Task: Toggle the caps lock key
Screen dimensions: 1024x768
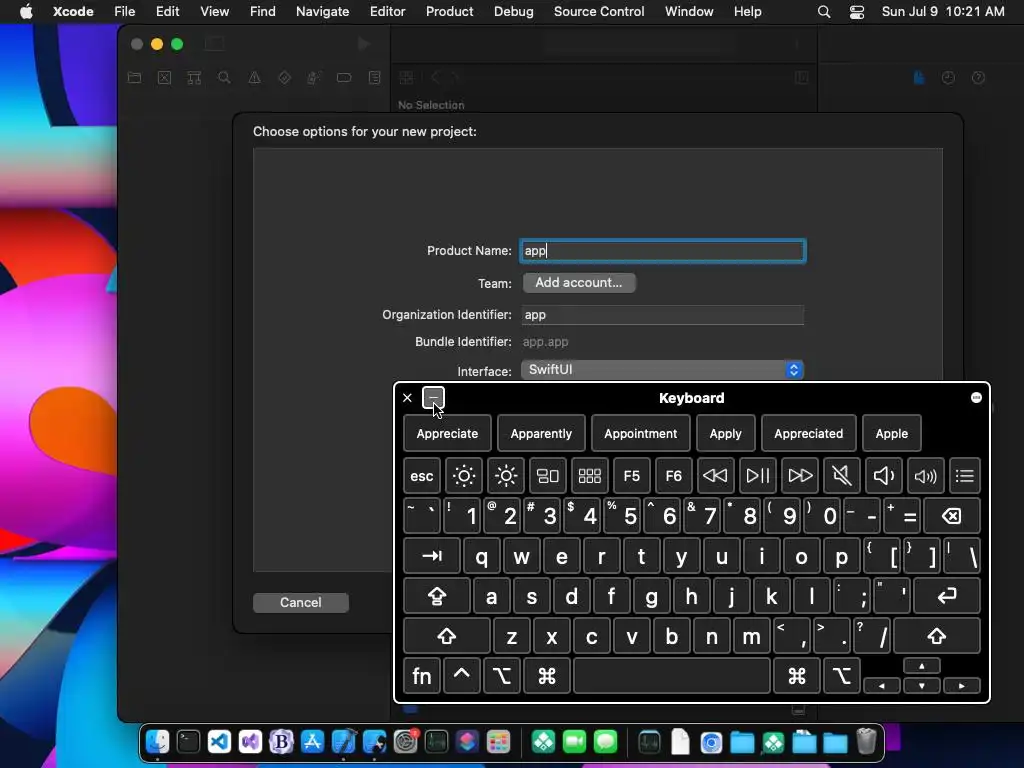Action: [x=436, y=596]
